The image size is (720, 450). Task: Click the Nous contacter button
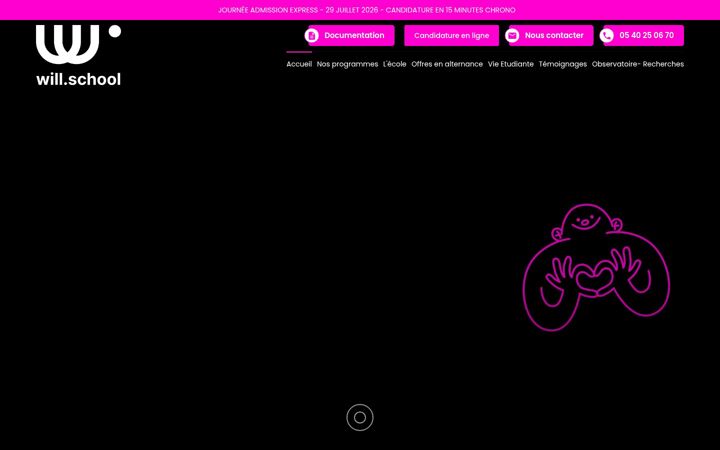(x=551, y=35)
